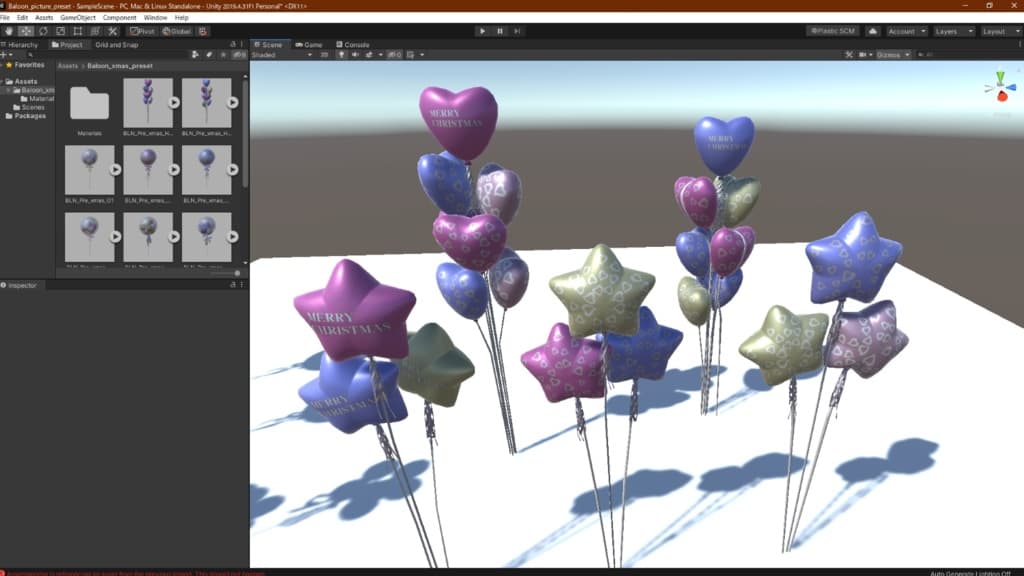The width and height of the screenshot is (1024, 576).
Task: Click the Plastic SCM button
Action: coord(833,31)
